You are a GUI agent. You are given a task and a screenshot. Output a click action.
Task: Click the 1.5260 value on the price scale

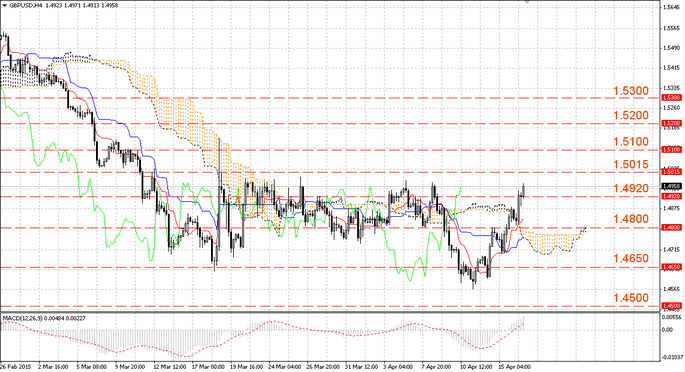[x=672, y=107]
